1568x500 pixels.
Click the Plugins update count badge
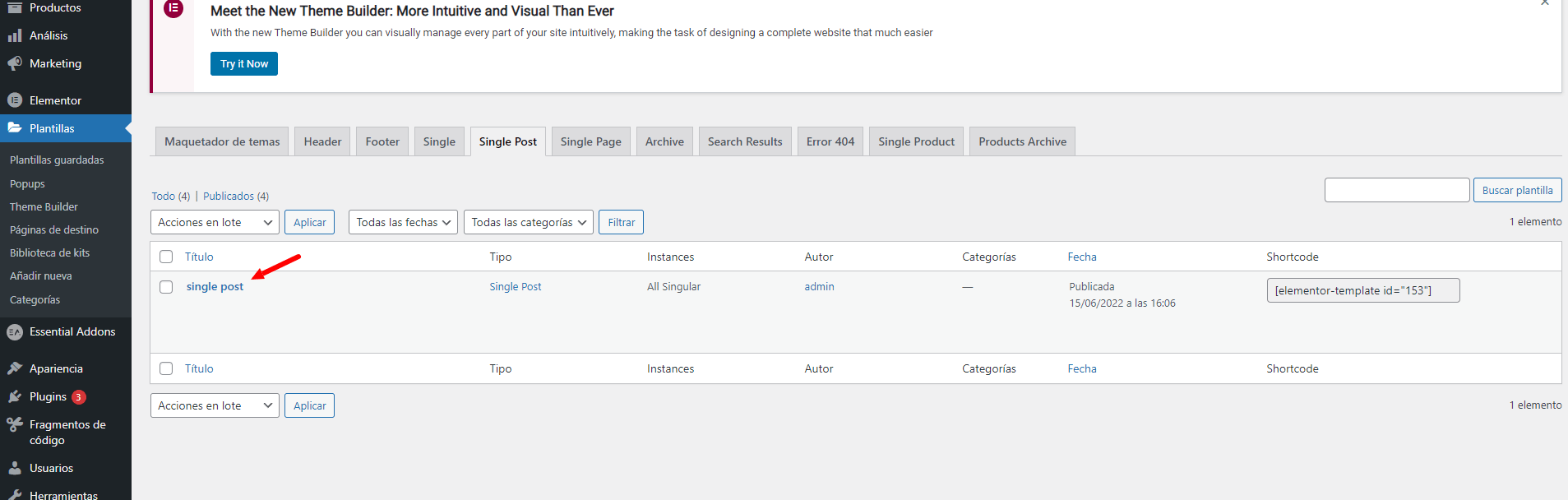[x=79, y=397]
